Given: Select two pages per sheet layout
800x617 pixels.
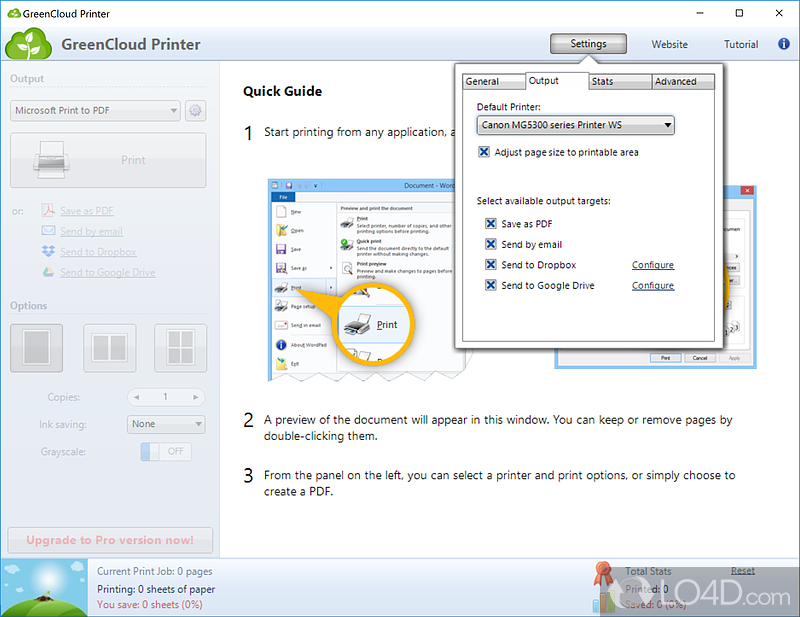Looking at the screenshot, I should [110, 348].
